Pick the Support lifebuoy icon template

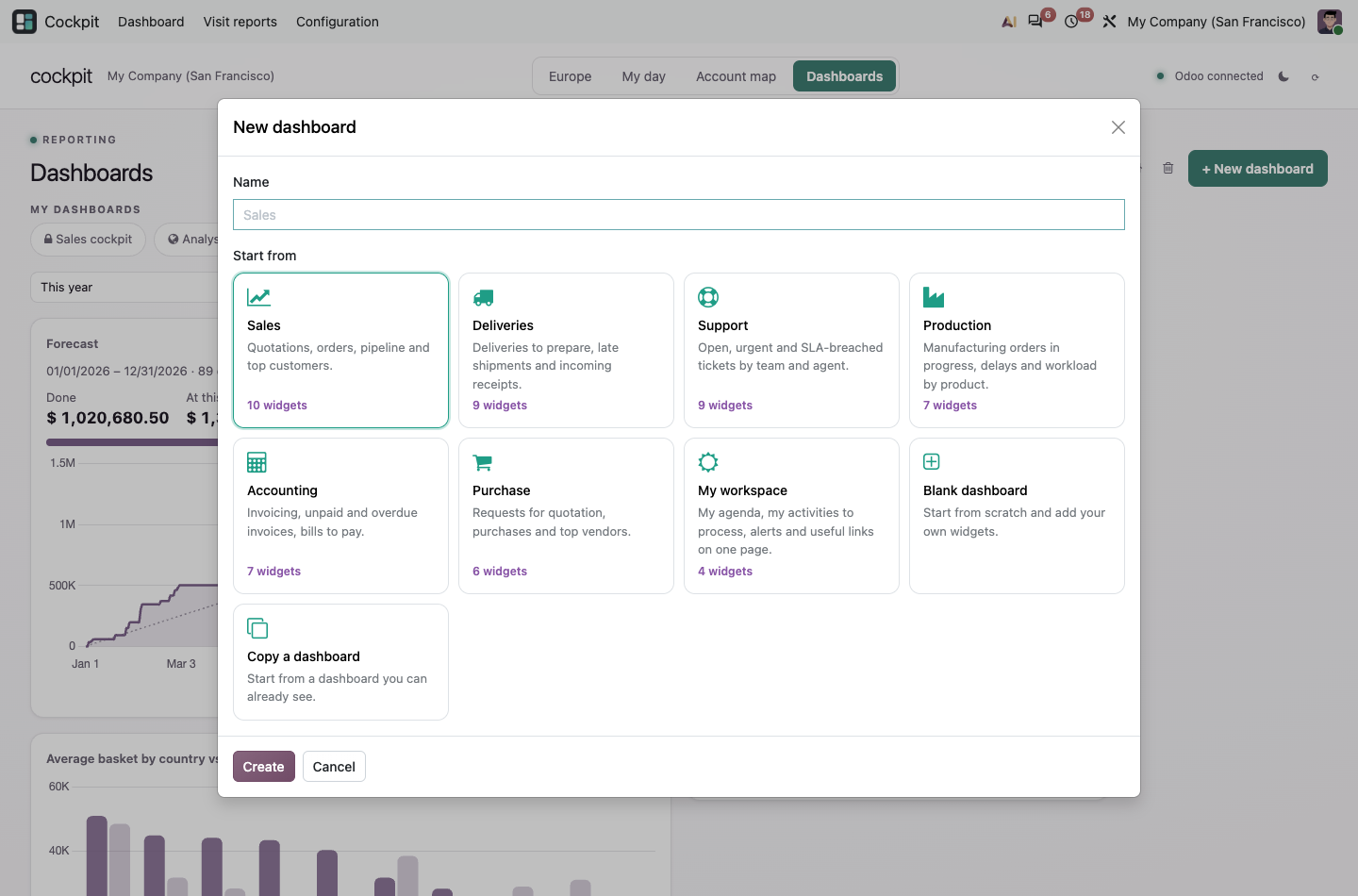click(x=708, y=297)
